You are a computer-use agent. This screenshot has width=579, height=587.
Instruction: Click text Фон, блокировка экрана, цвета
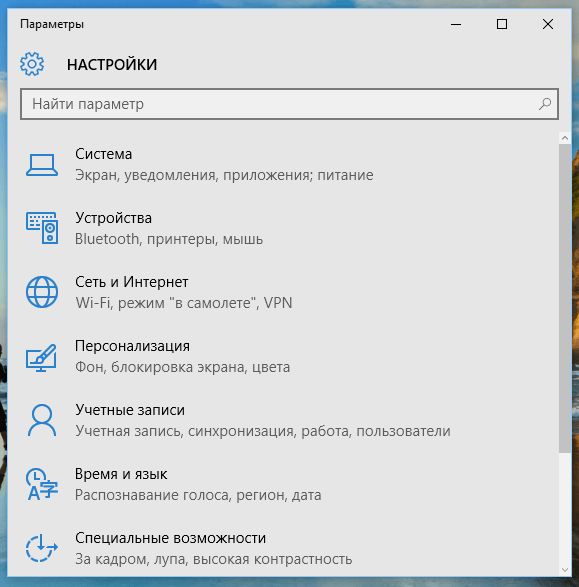point(183,367)
